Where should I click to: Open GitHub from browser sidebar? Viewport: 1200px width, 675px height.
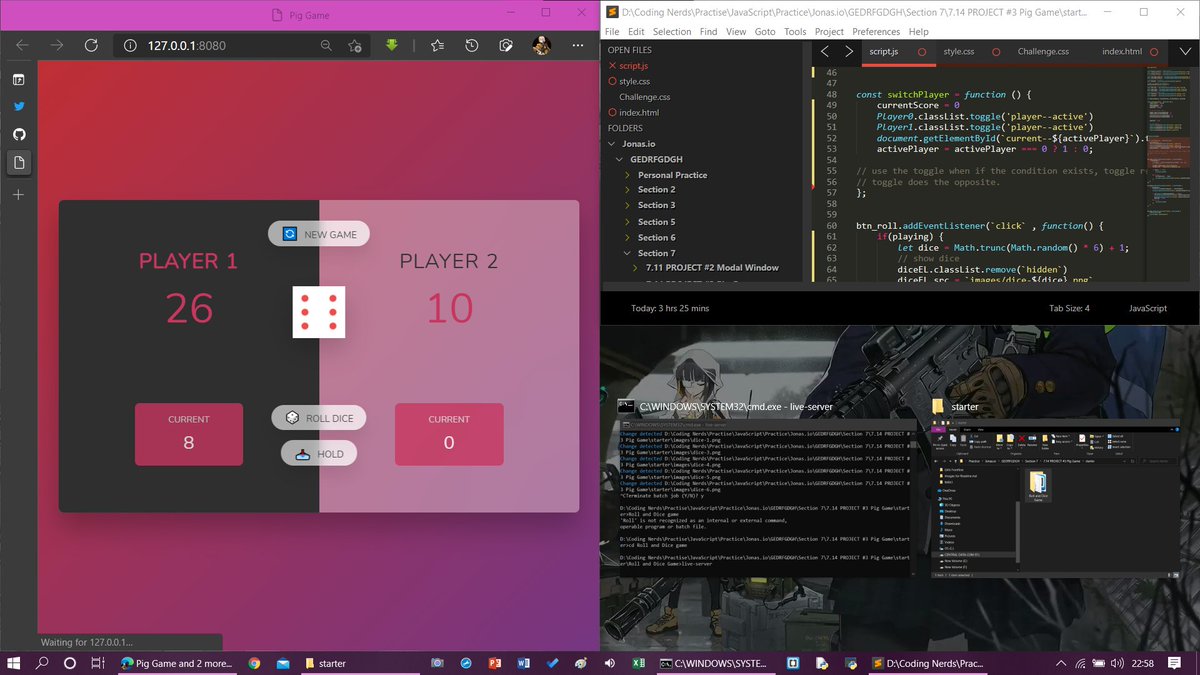pos(20,134)
